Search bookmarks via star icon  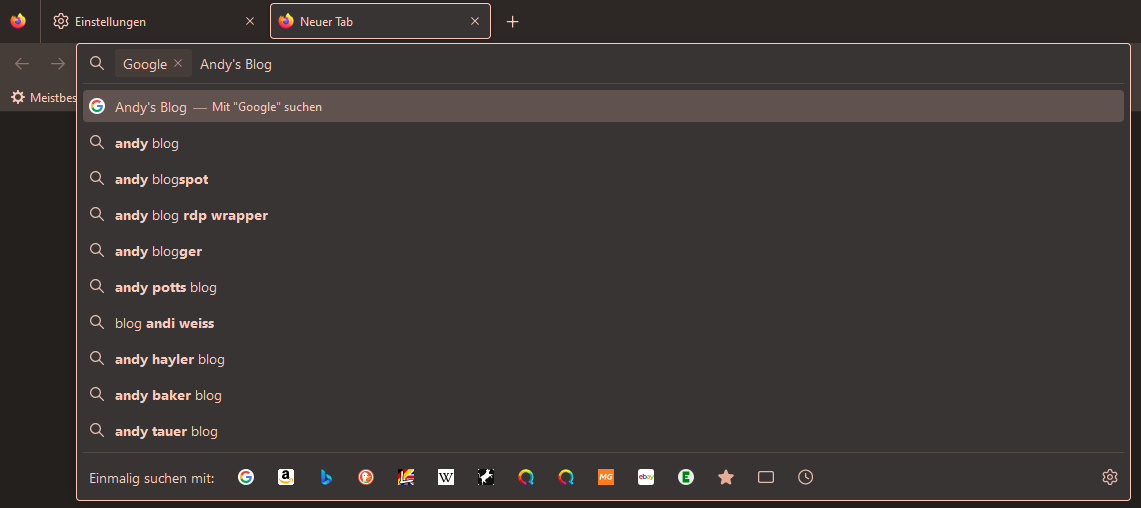point(726,477)
